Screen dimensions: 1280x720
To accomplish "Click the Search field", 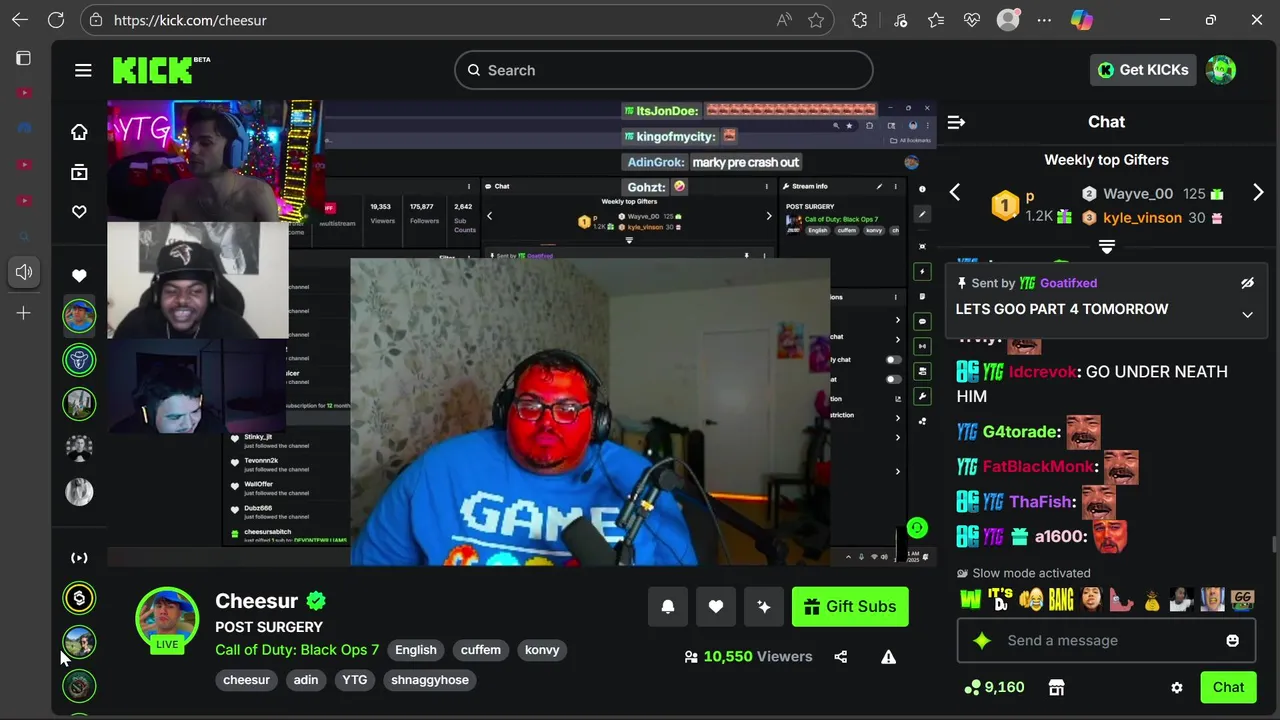I will tap(664, 70).
